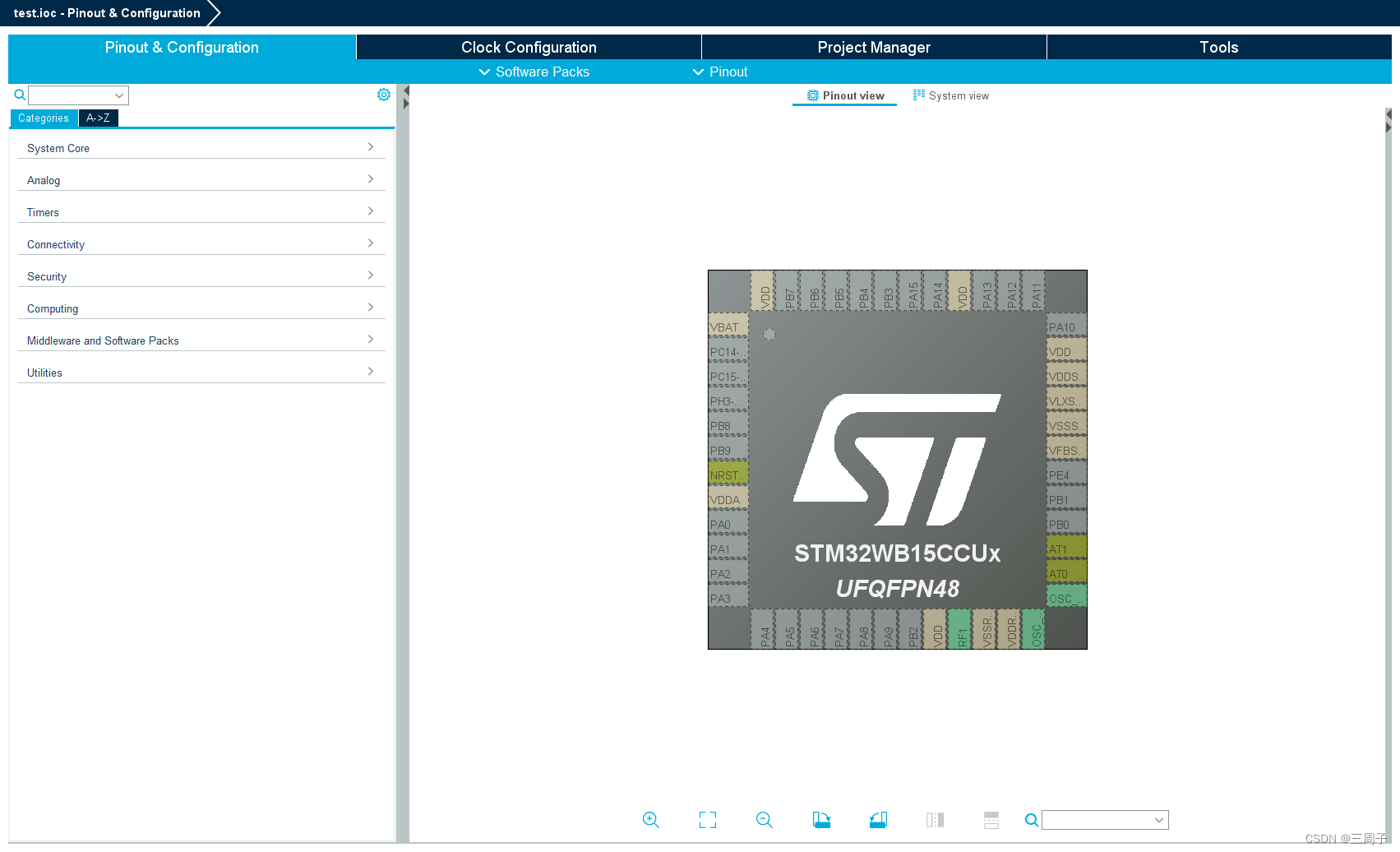Viewport: 1400px width, 852px height.
Task: Open the Tools tab
Action: 1219,47
